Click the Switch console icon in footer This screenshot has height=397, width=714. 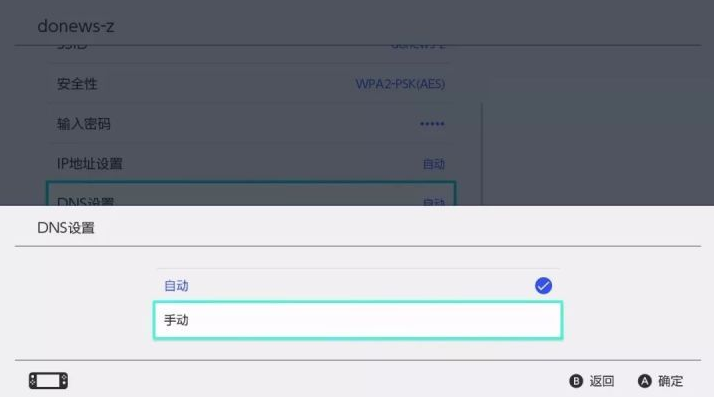[x=48, y=381]
